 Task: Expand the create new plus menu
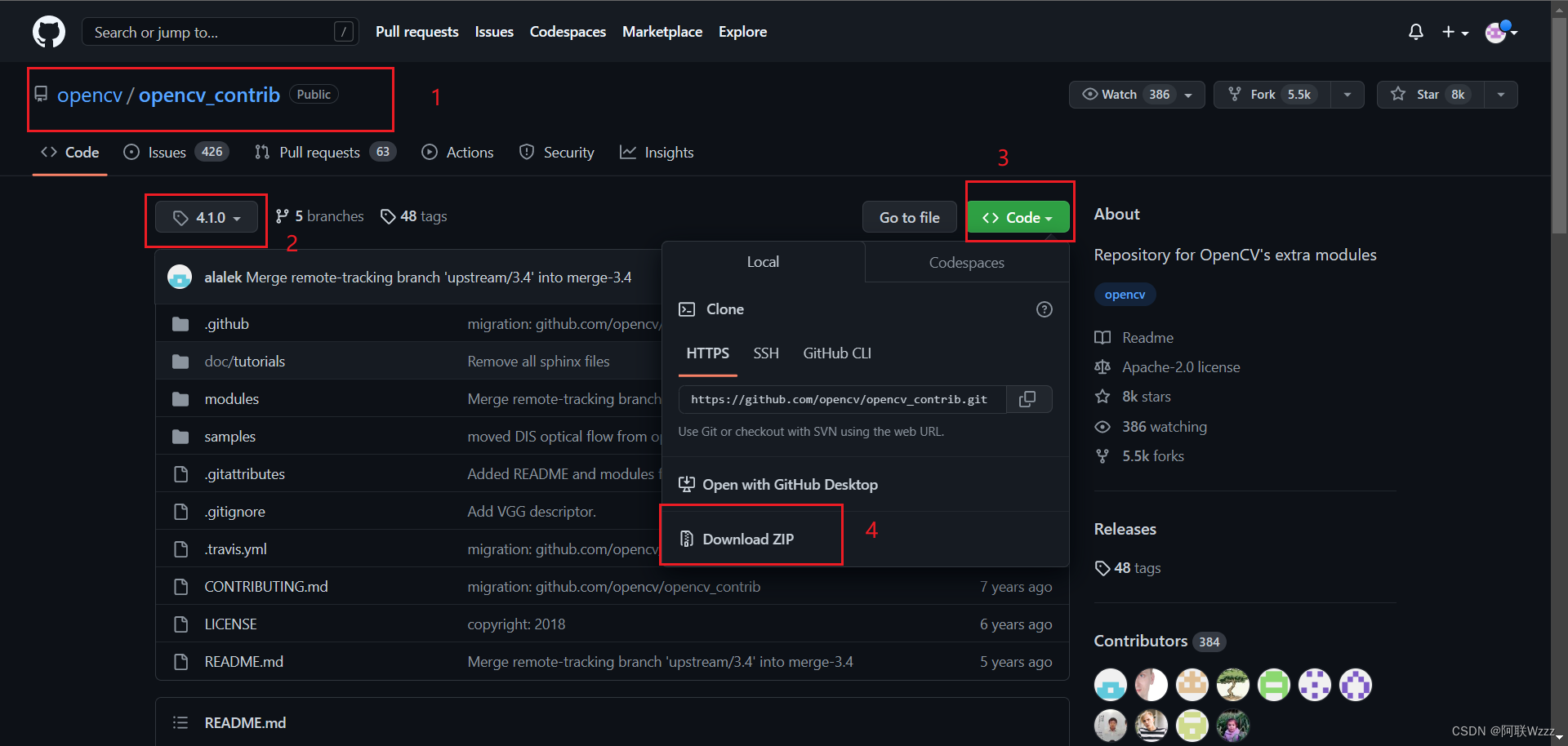click(1454, 31)
